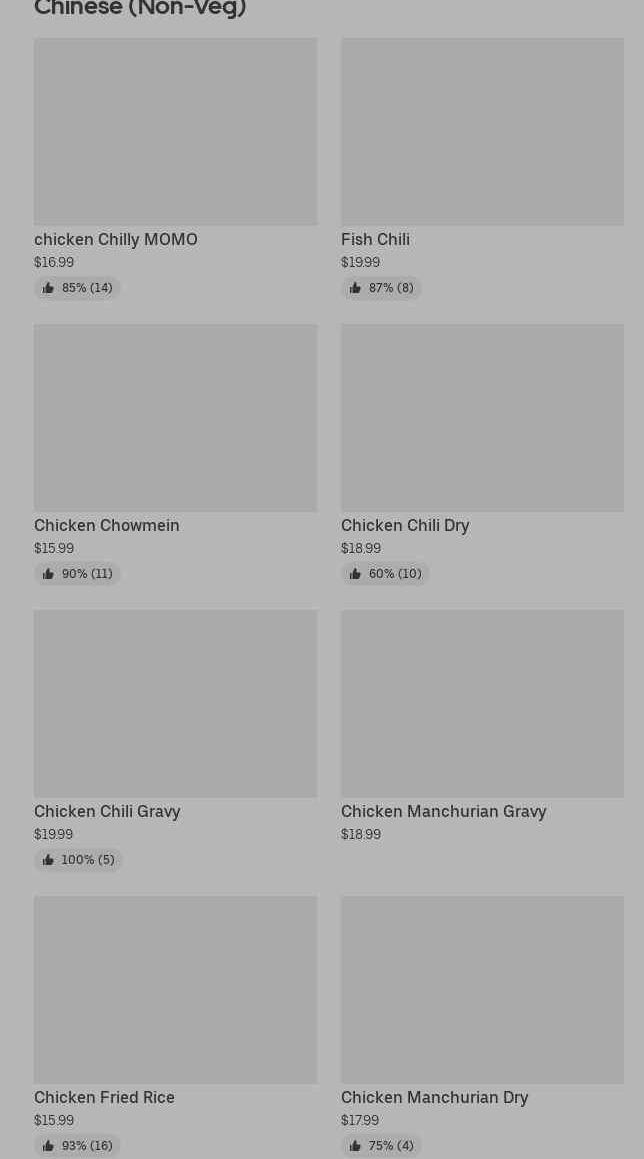The image size is (644, 1159).
Task: Open the Chicken Chili Dry photo
Action: click(x=482, y=417)
